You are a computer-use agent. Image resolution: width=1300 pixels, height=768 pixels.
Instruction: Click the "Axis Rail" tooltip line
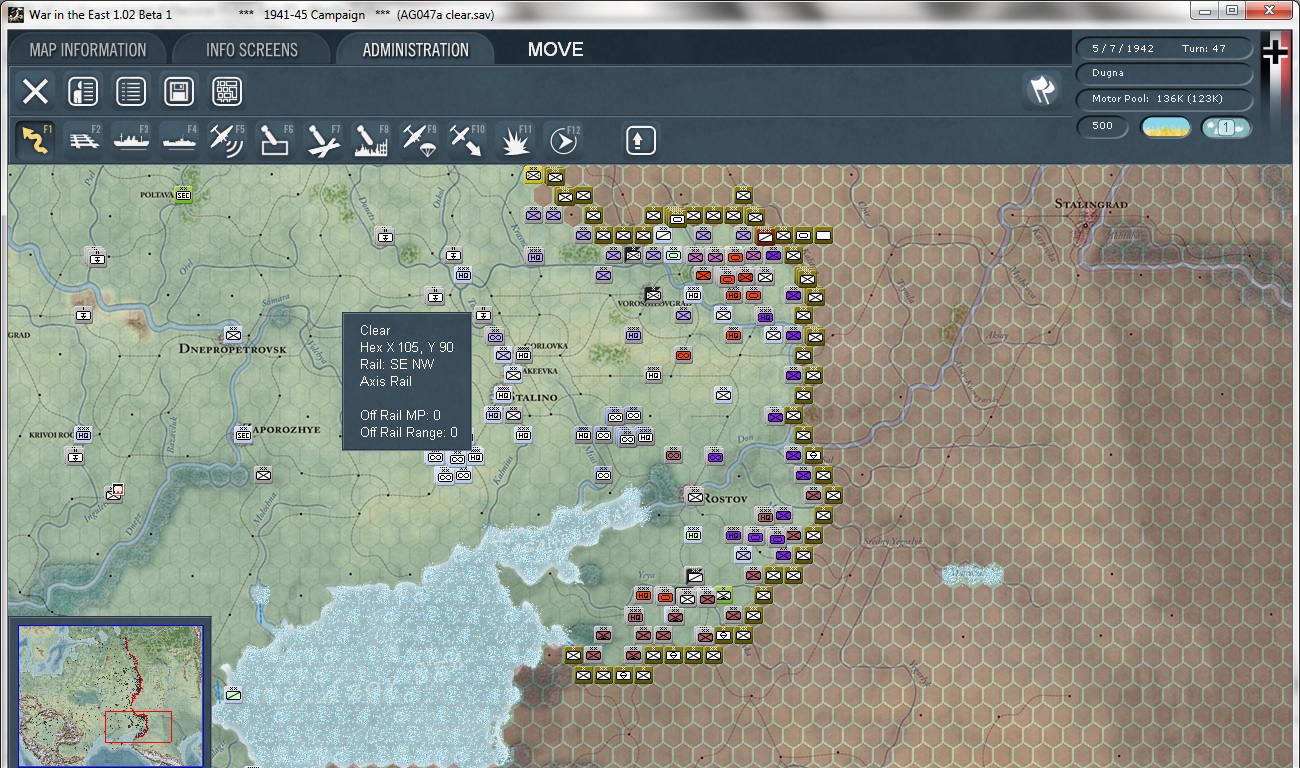(386, 381)
